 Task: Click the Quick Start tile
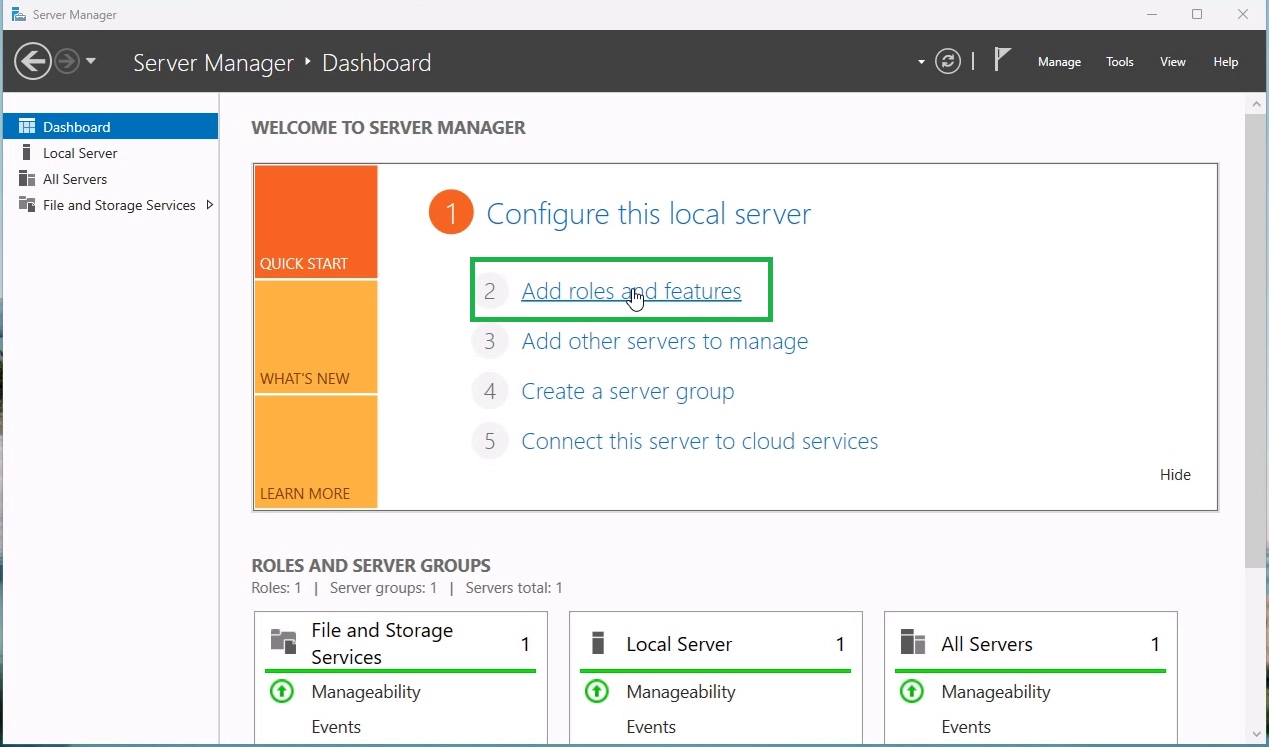coord(316,222)
